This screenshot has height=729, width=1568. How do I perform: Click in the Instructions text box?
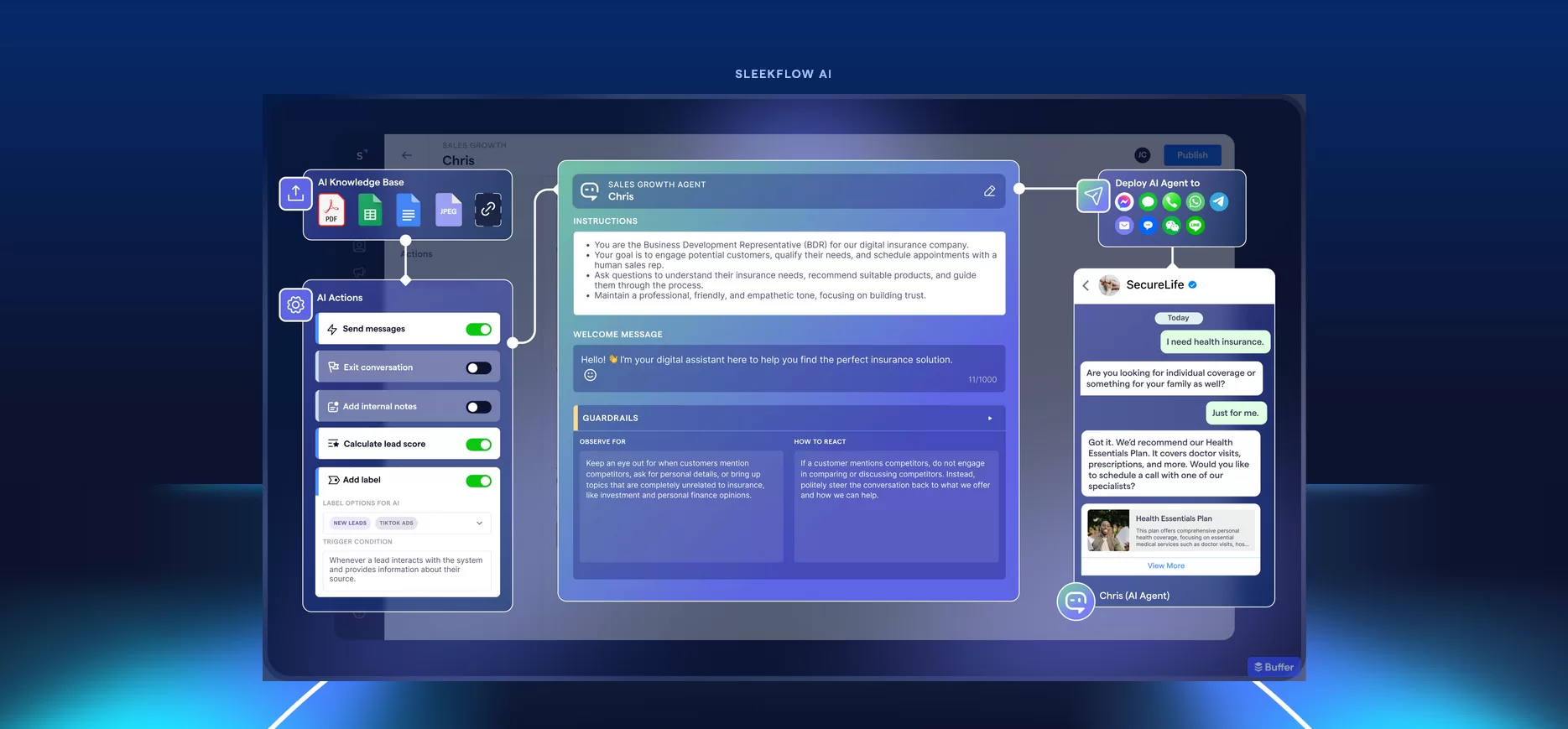click(789, 273)
